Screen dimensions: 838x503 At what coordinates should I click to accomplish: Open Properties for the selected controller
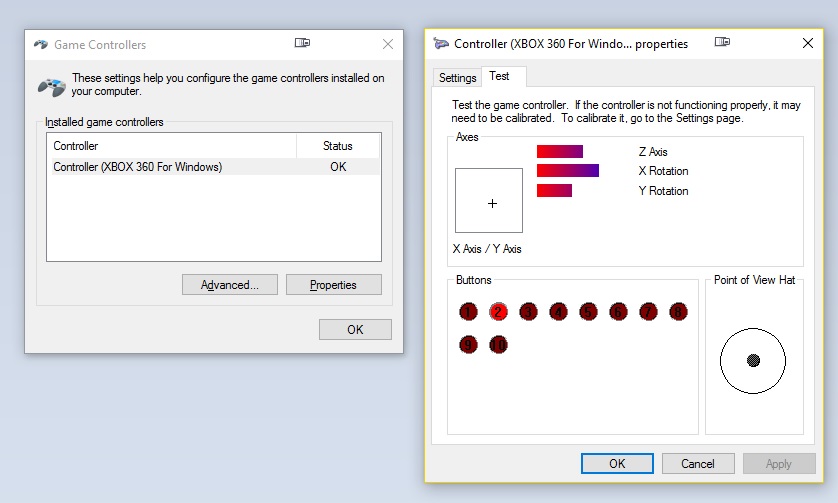coord(333,285)
